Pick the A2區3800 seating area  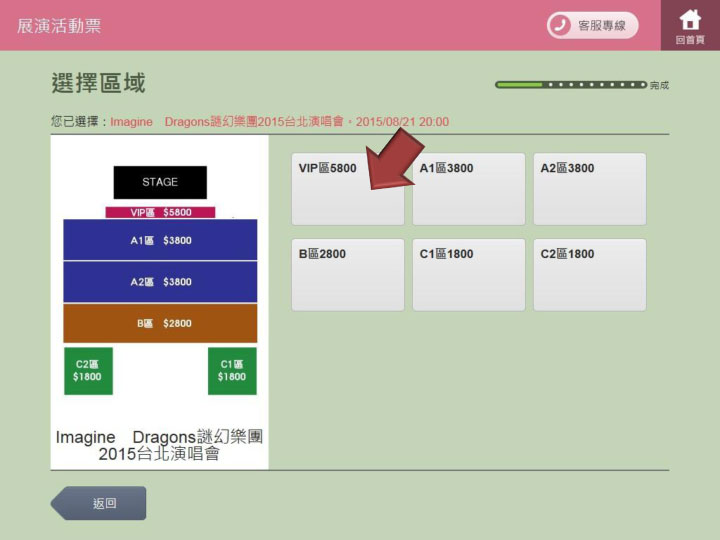tap(590, 189)
